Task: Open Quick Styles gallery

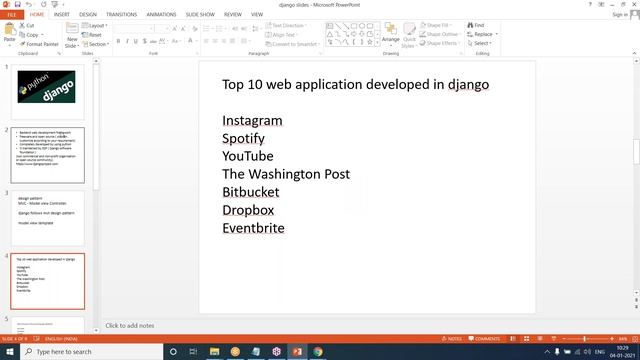Action: 409,35
